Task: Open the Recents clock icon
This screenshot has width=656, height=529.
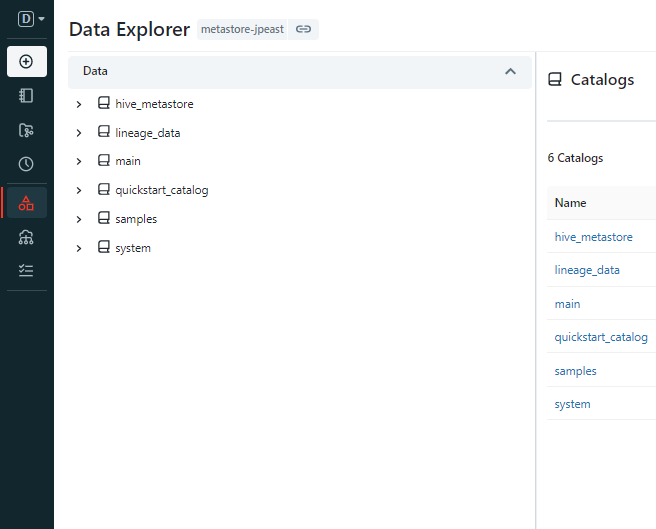Action: tap(27, 164)
